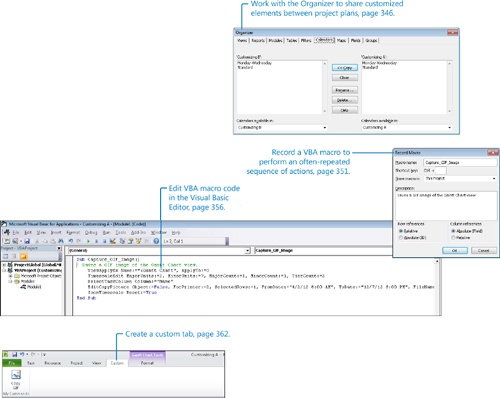Click the green Run macro arrow in VBA toolbar

(x=88, y=241)
